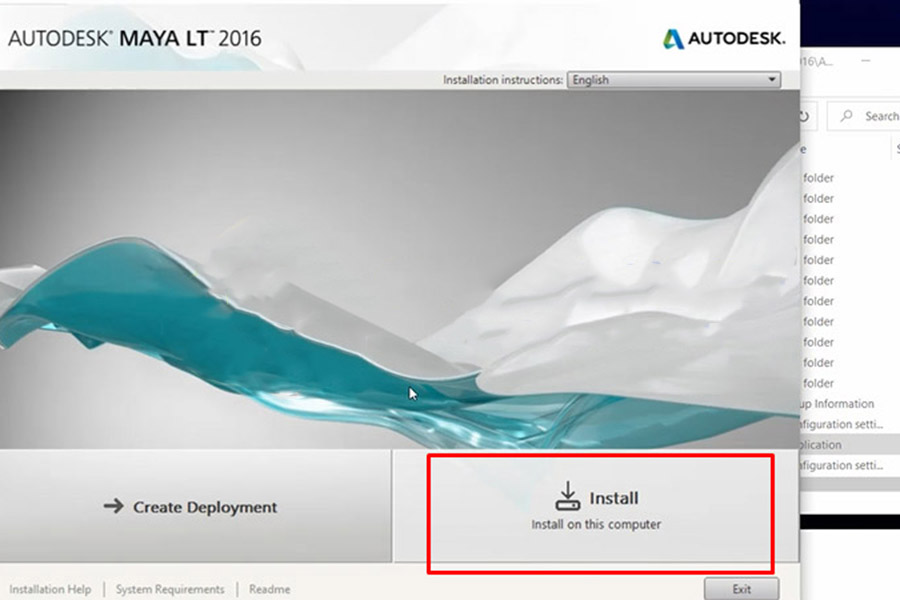
Task: Click Install on this computer button
Action: [595, 506]
